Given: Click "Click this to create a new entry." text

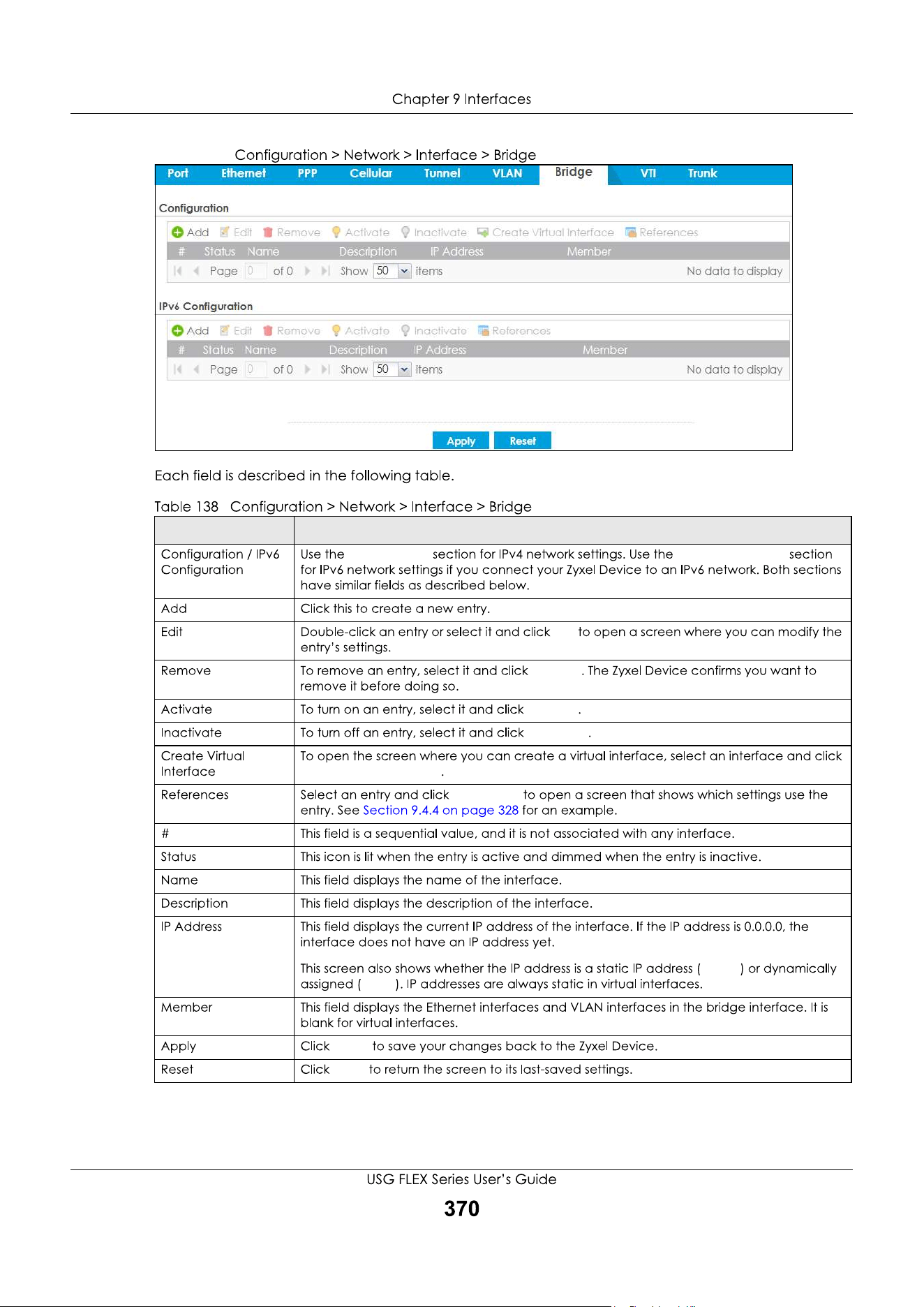Looking at the screenshot, I should pos(395,609).
